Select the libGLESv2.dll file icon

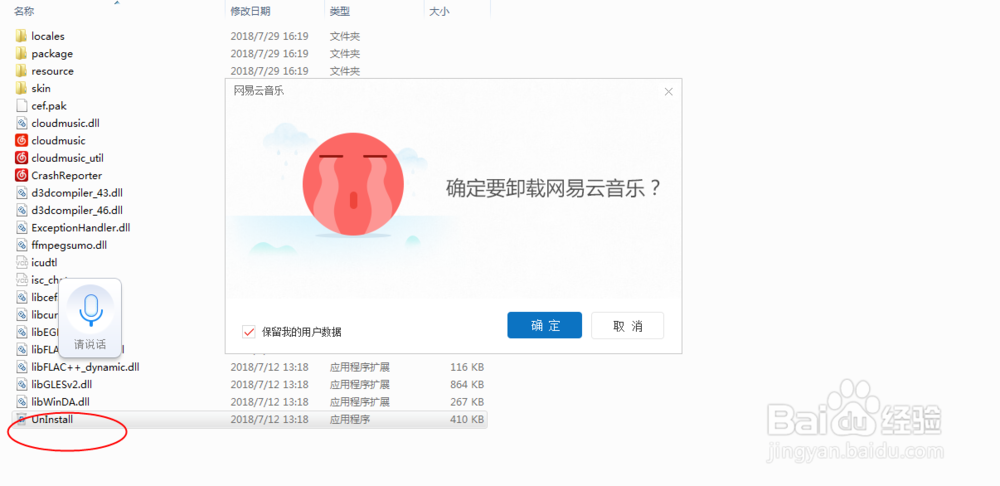coord(21,384)
